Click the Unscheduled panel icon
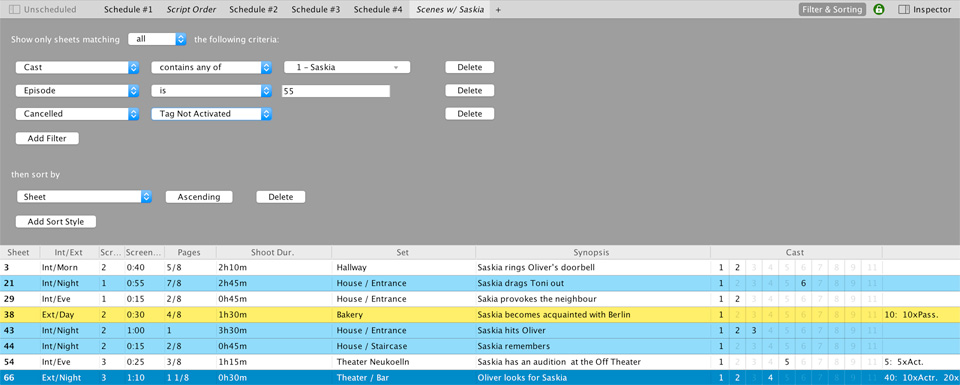Viewport: 960px width, 385px height. pos(14,9)
